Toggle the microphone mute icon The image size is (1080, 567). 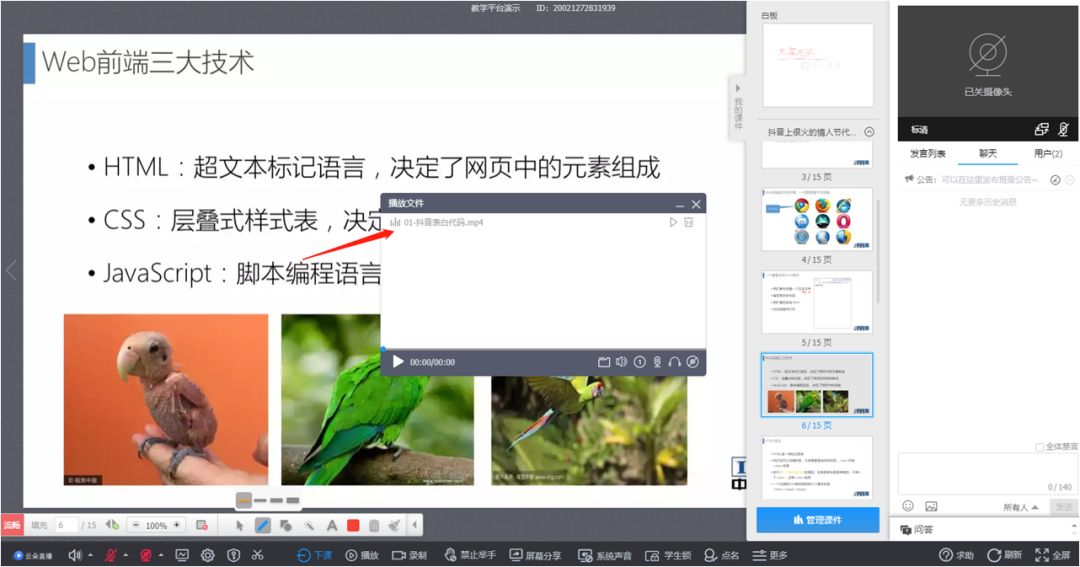110,555
